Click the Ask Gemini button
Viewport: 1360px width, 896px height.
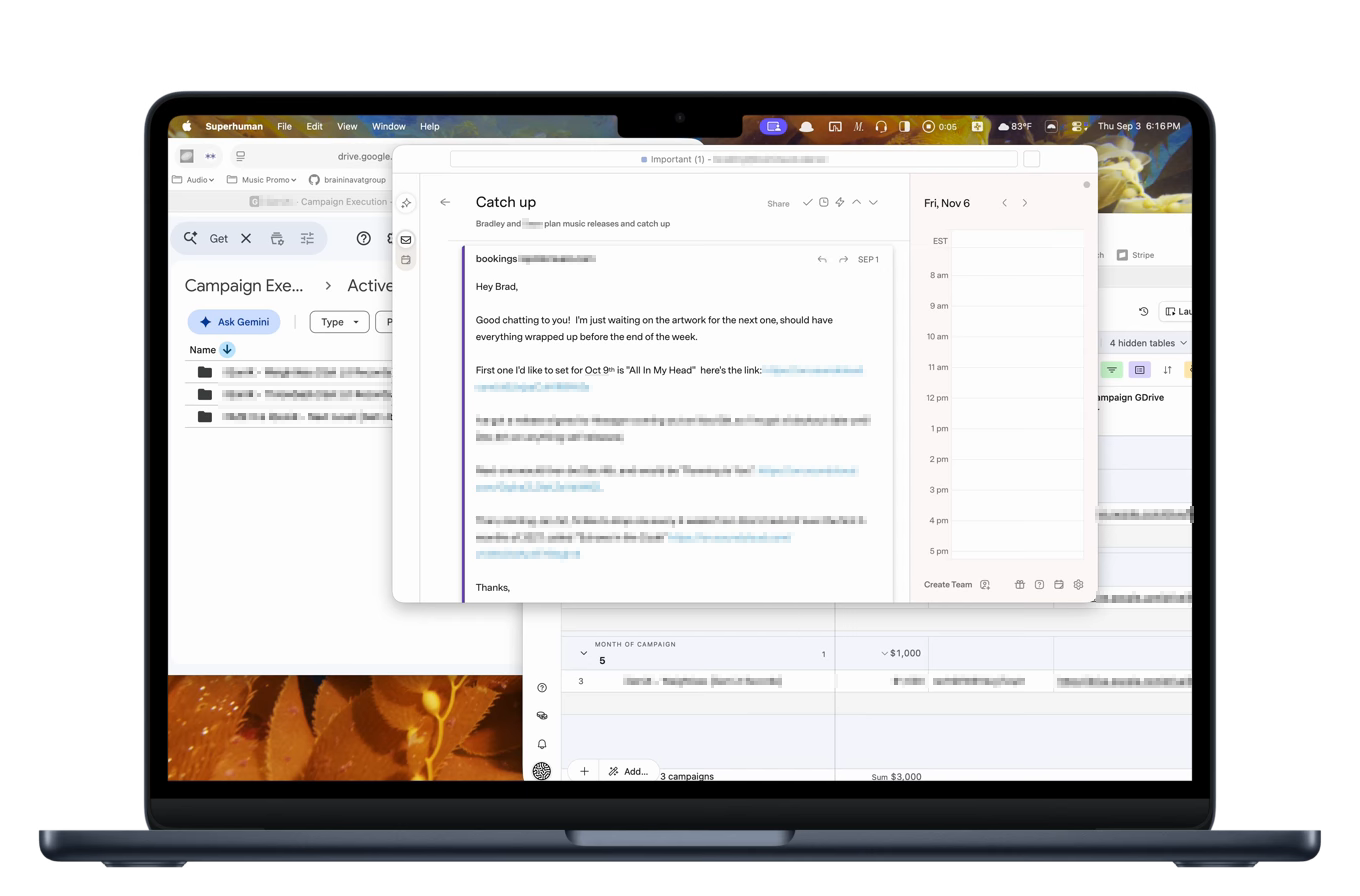point(234,322)
